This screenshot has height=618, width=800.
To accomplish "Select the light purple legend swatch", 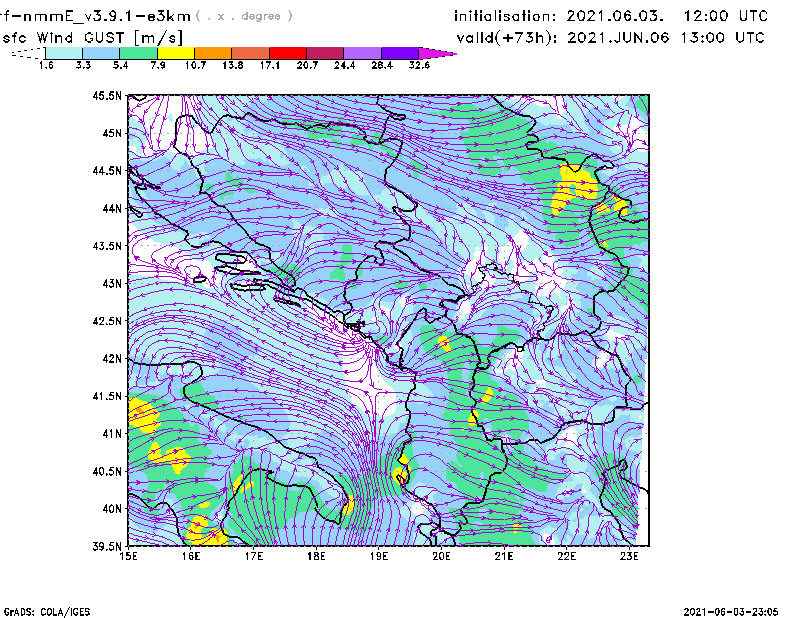I will (362, 53).
